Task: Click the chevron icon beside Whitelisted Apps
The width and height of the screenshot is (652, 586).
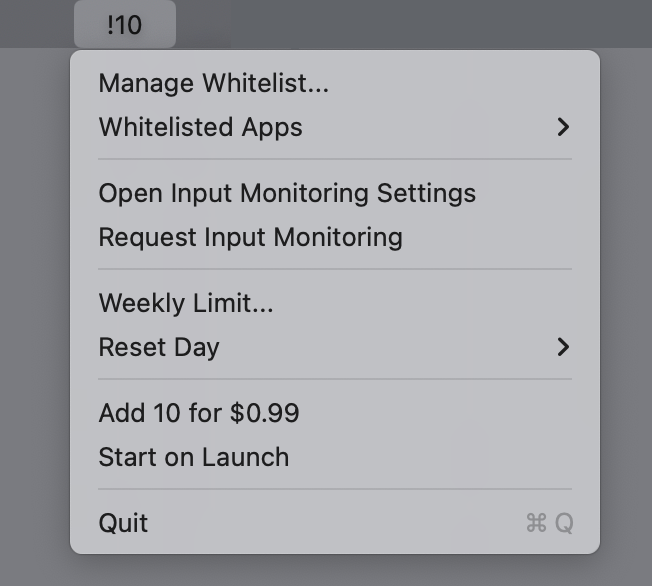Action: coord(563,127)
